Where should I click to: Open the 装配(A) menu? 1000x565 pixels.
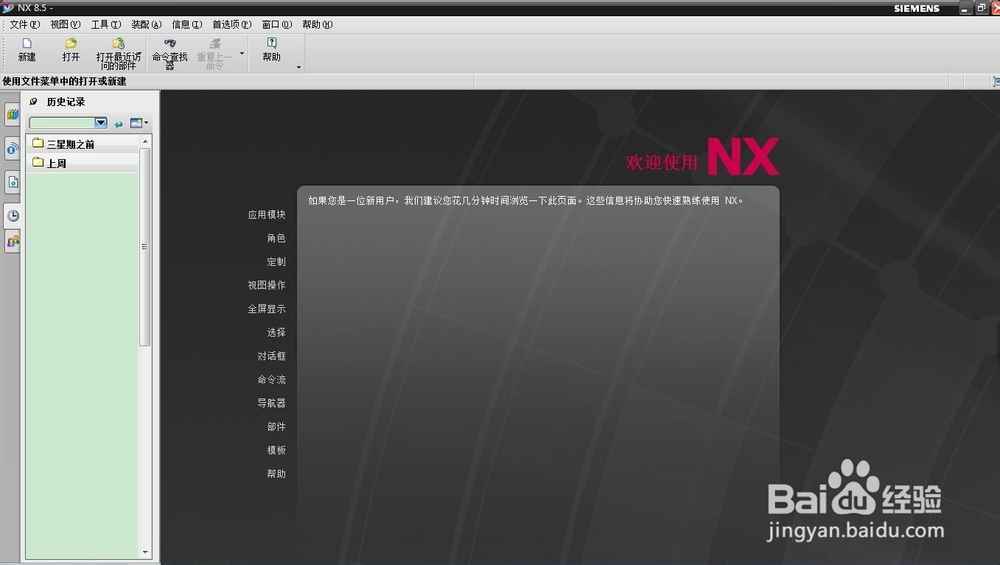click(146, 24)
